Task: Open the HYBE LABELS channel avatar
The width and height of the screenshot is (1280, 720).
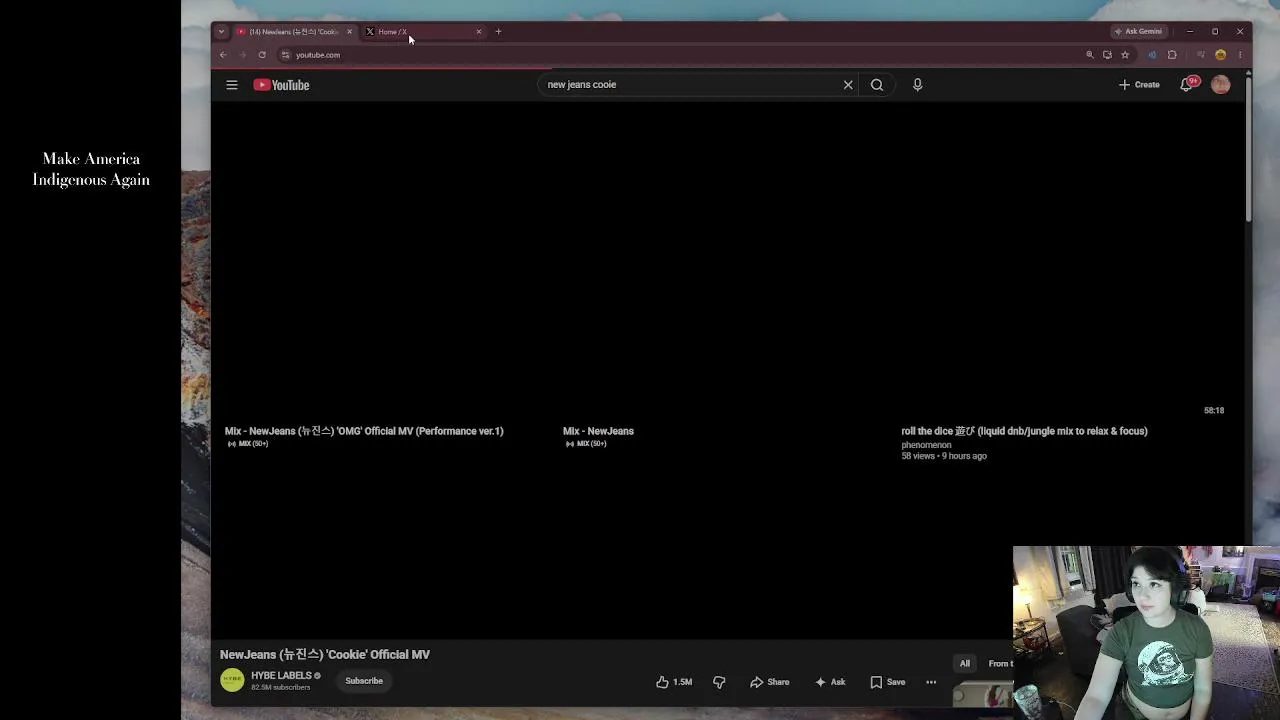Action: click(x=232, y=681)
